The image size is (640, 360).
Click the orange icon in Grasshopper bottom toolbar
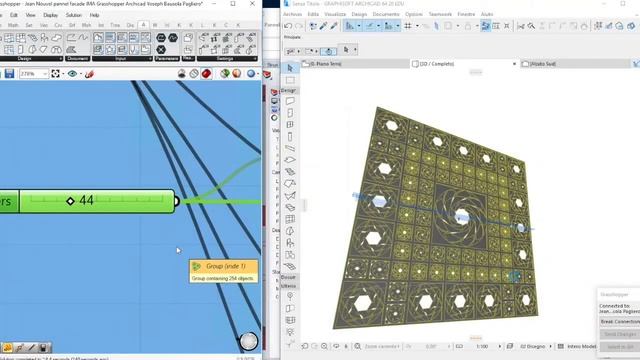[7, 348]
